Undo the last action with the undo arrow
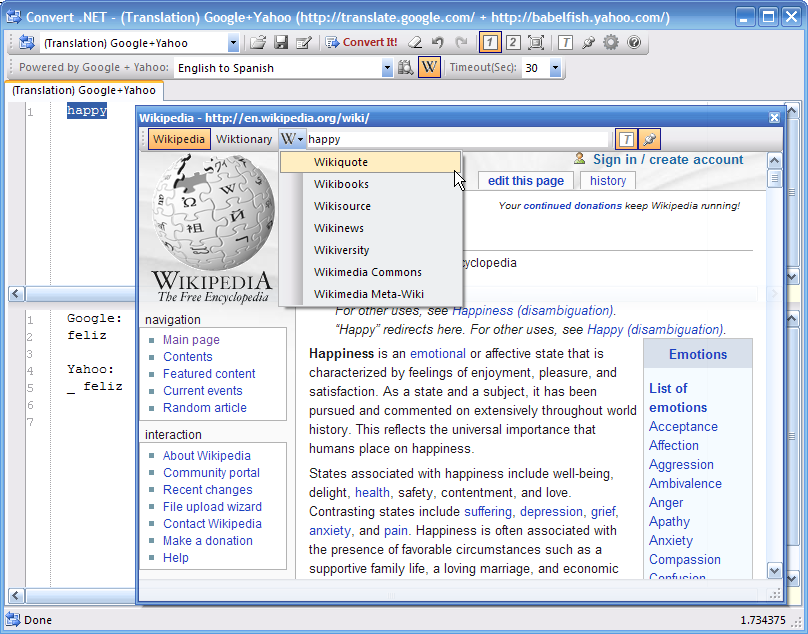This screenshot has width=808, height=634. click(x=437, y=43)
